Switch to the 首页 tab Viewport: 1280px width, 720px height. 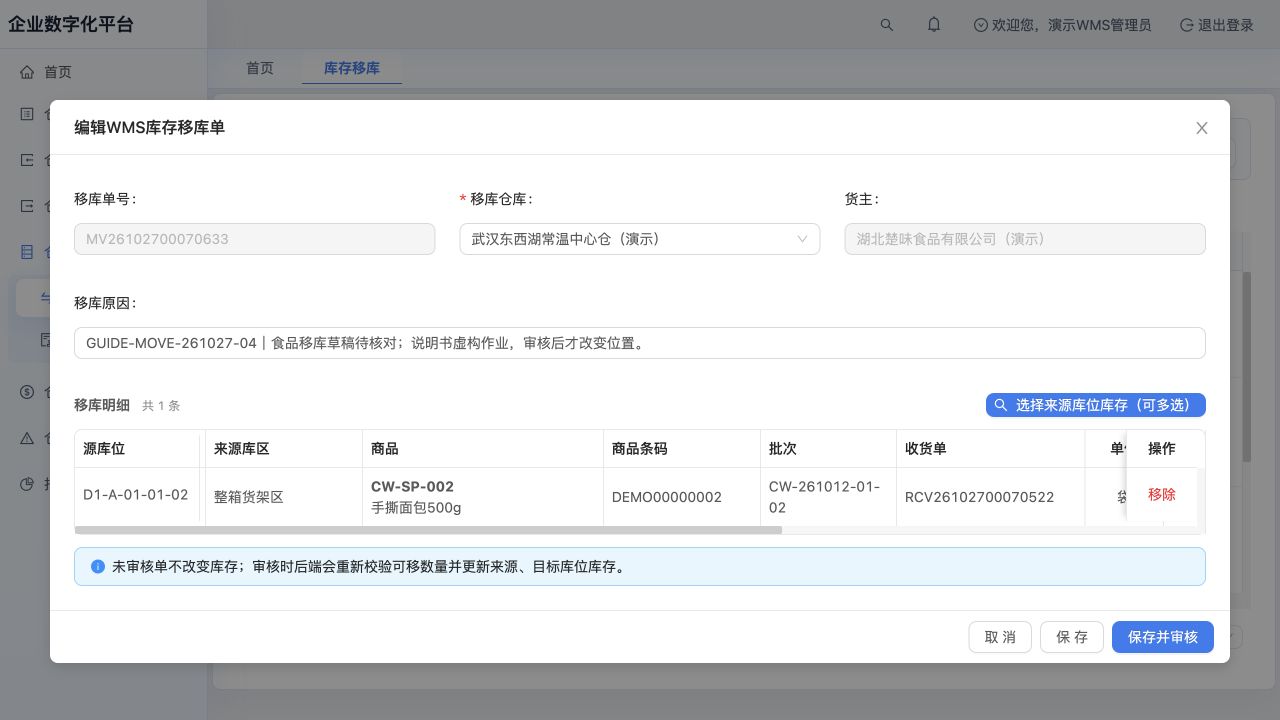260,68
